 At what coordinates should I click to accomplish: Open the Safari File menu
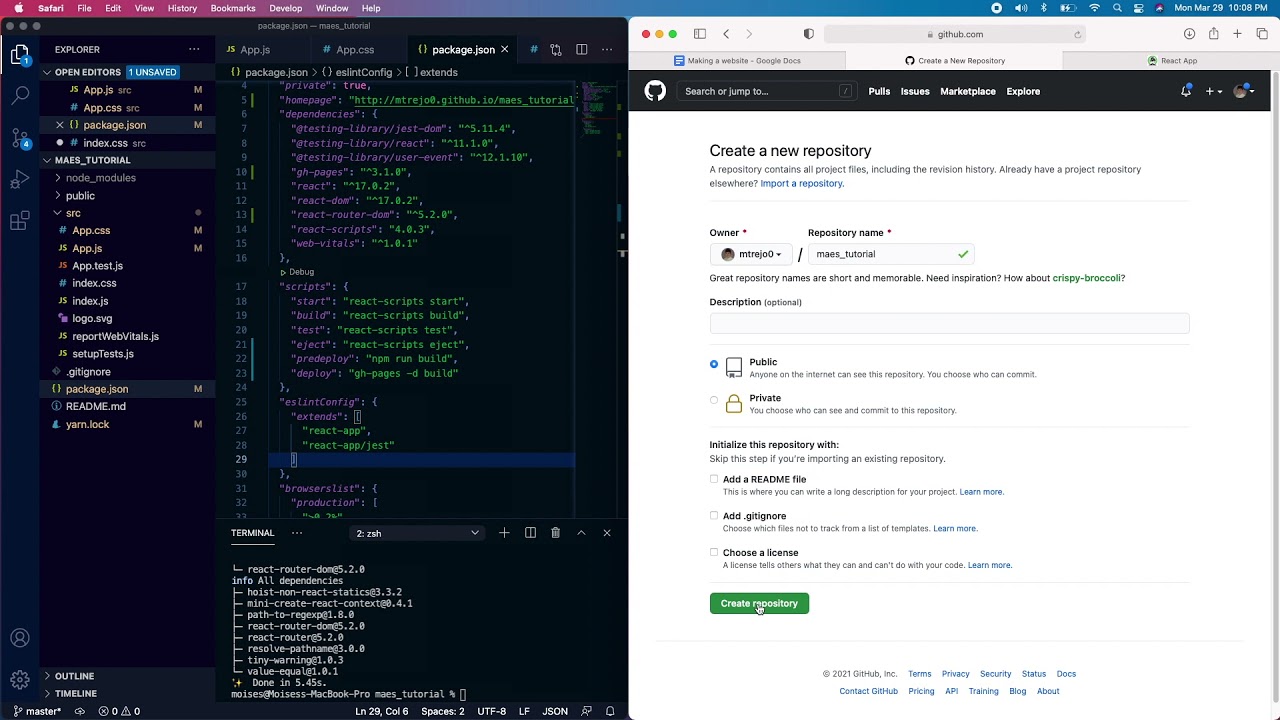85,8
